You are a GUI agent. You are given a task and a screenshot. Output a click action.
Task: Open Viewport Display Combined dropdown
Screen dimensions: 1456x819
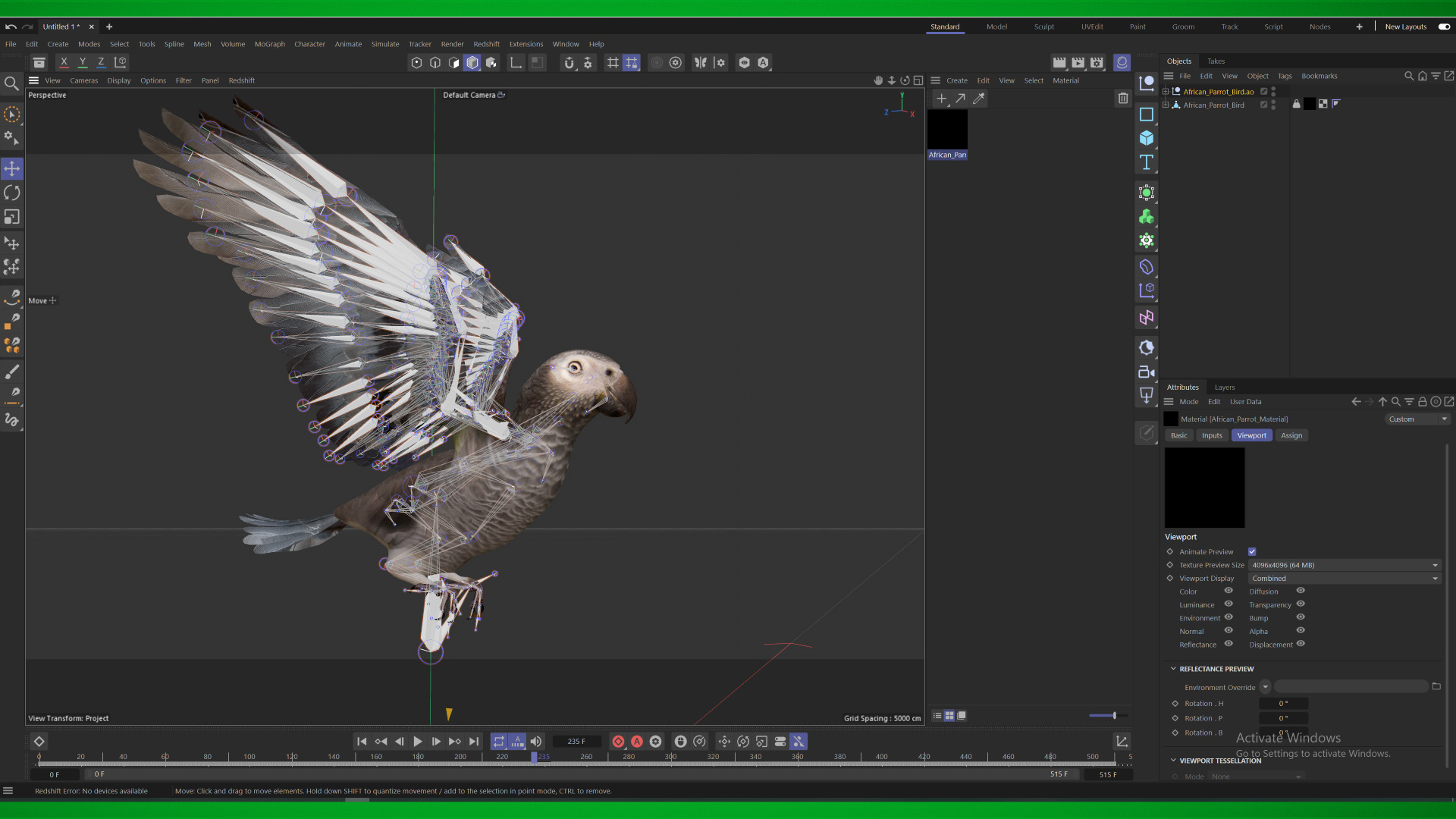coord(1345,578)
